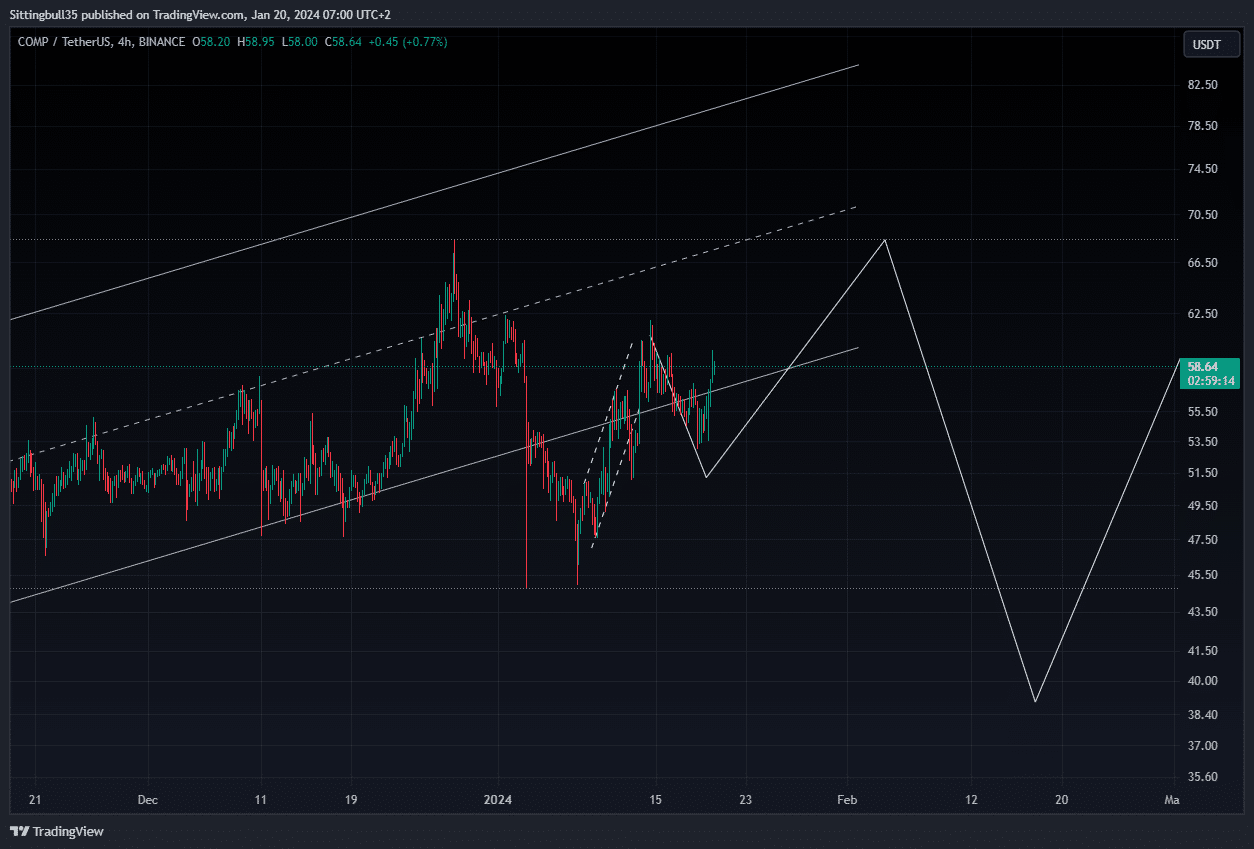The width and height of the screenshot is (1254, 849).
Task: Click the 82.50 price axis label
Action: tap(1202, 86)
